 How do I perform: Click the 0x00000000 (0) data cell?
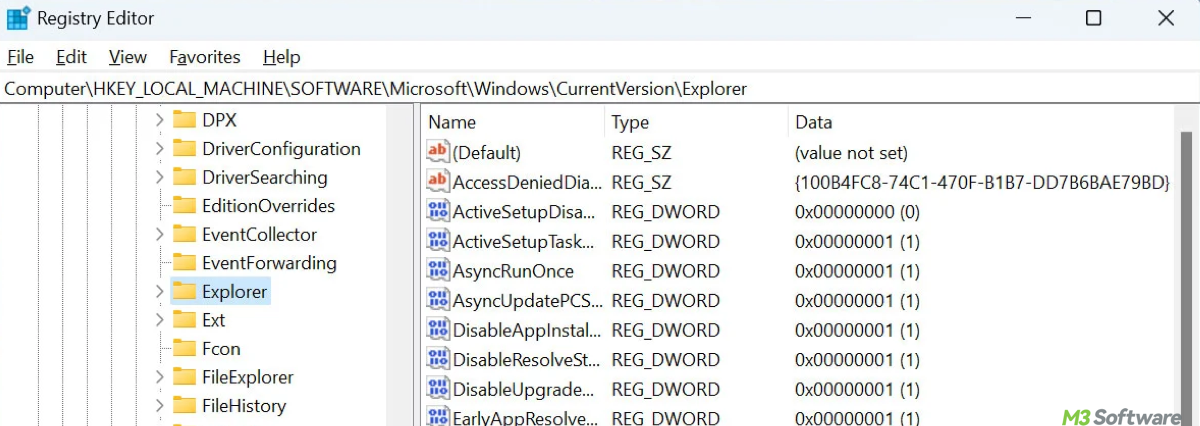(x=857, y=212)
